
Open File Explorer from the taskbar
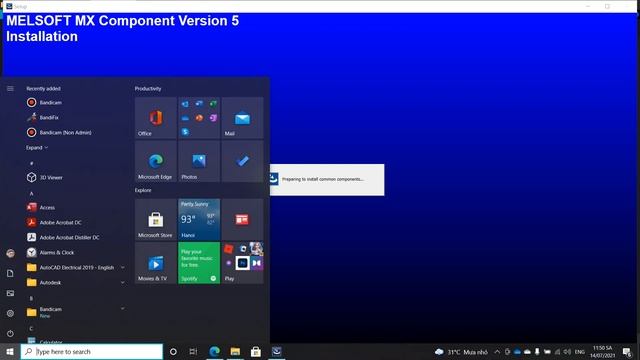(x=235, y=351)
